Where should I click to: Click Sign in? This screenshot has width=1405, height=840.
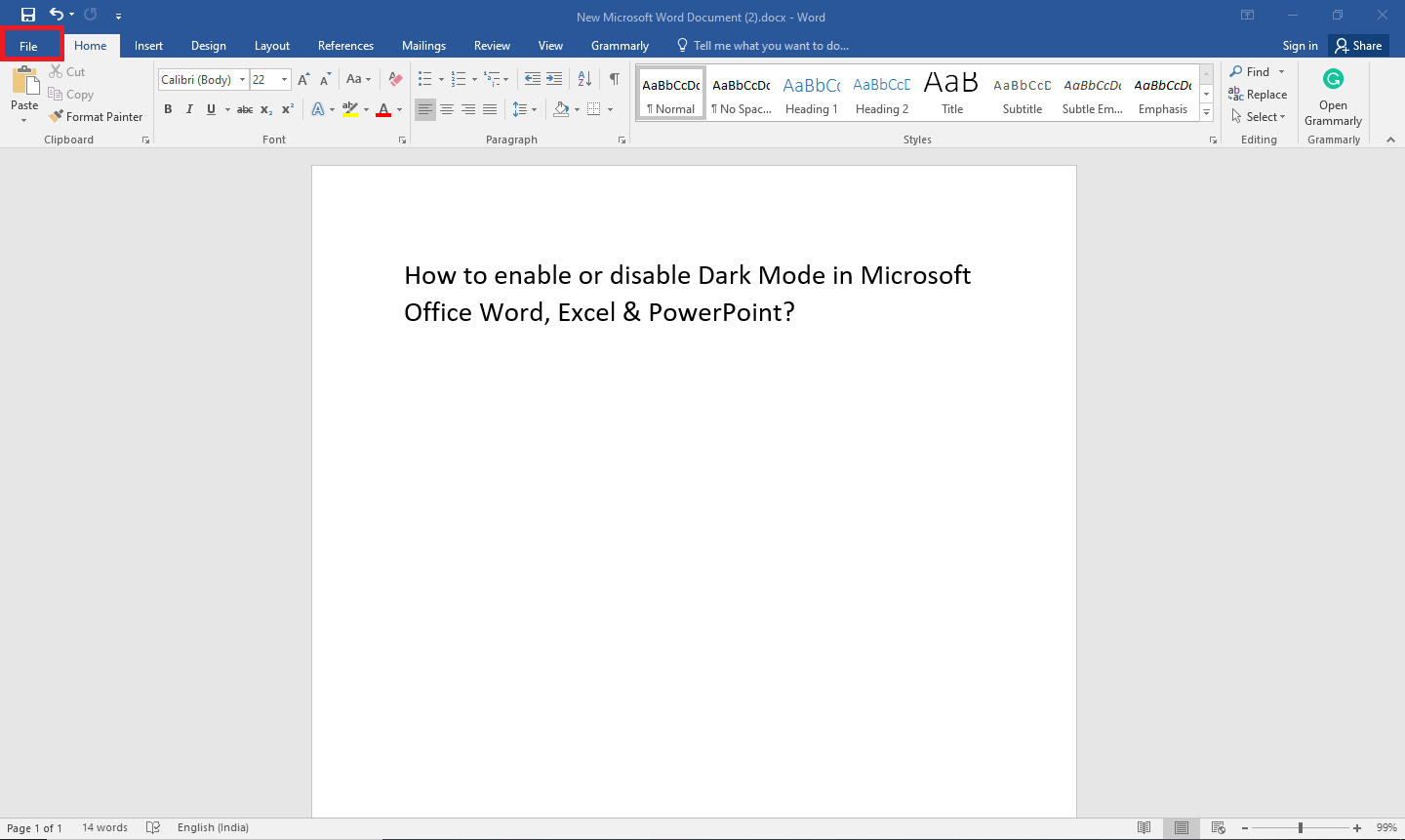(1300, 46)
